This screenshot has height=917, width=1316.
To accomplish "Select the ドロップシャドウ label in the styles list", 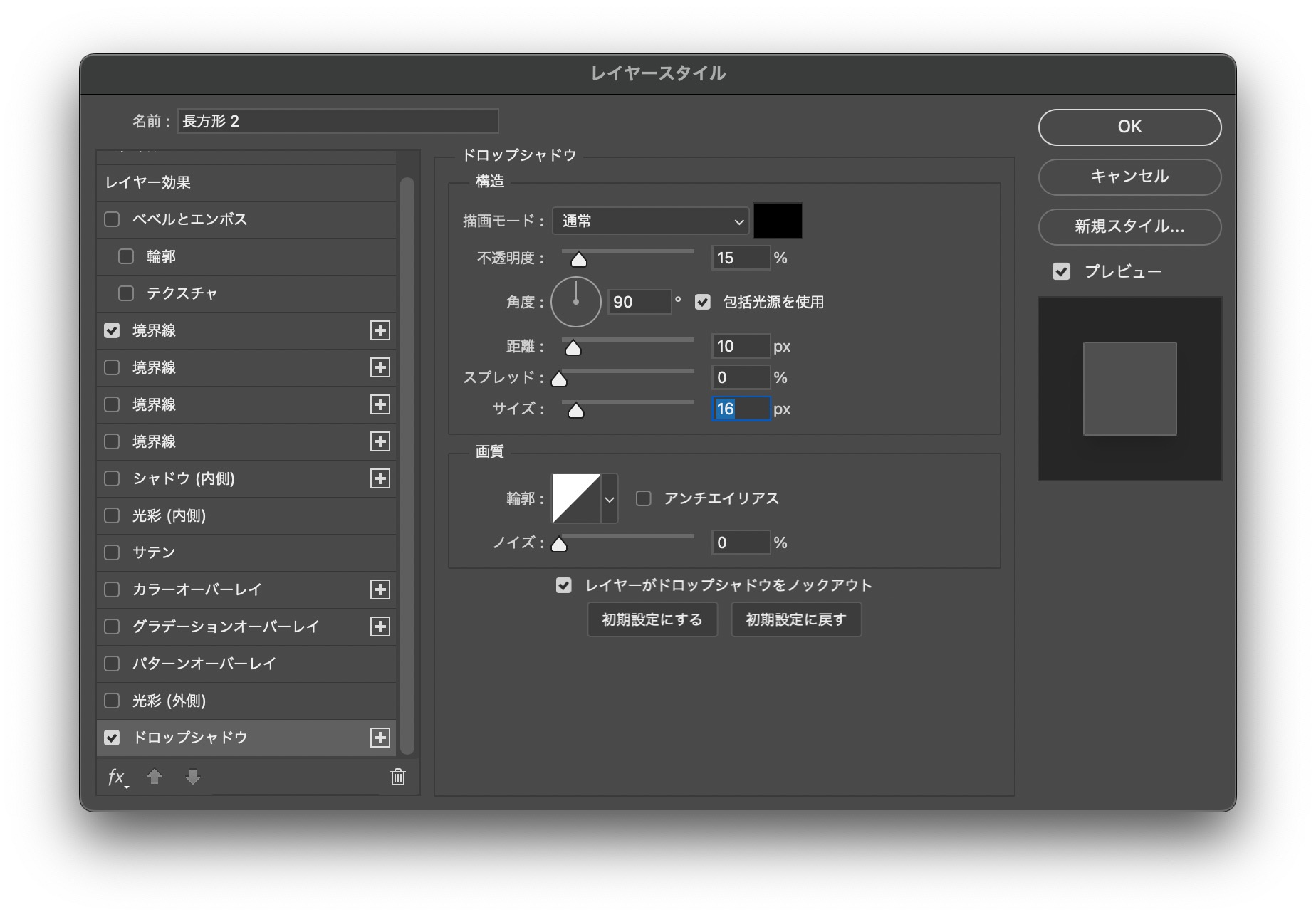I will 189,738.
